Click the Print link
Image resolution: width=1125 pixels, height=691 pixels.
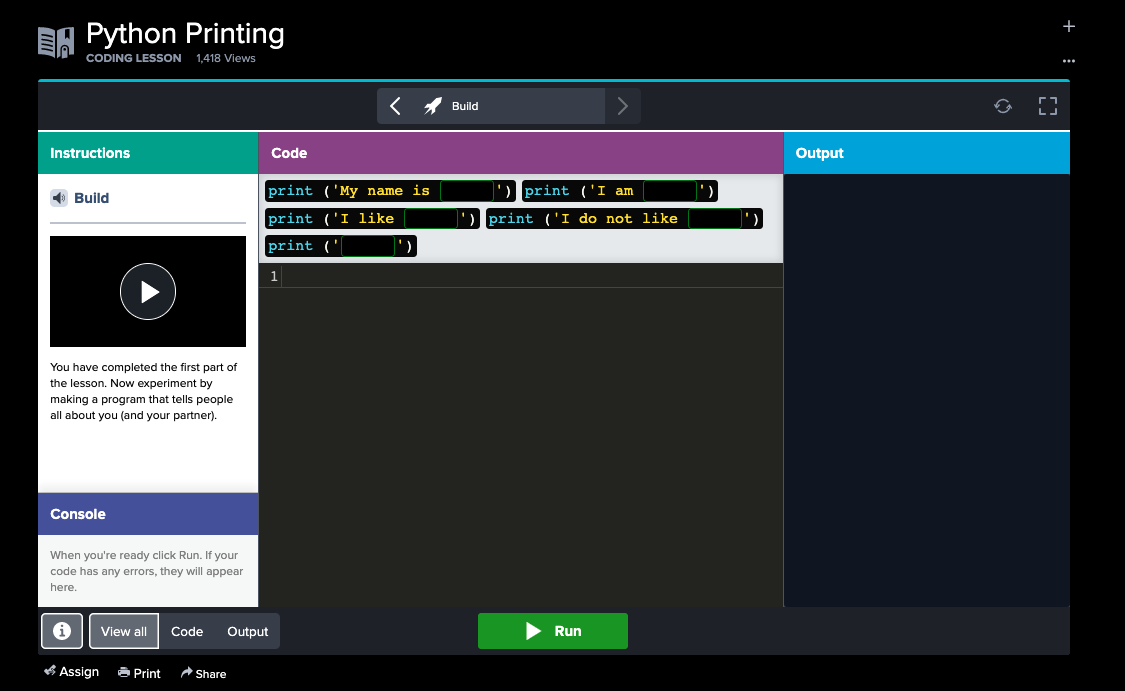coord(139,673)
